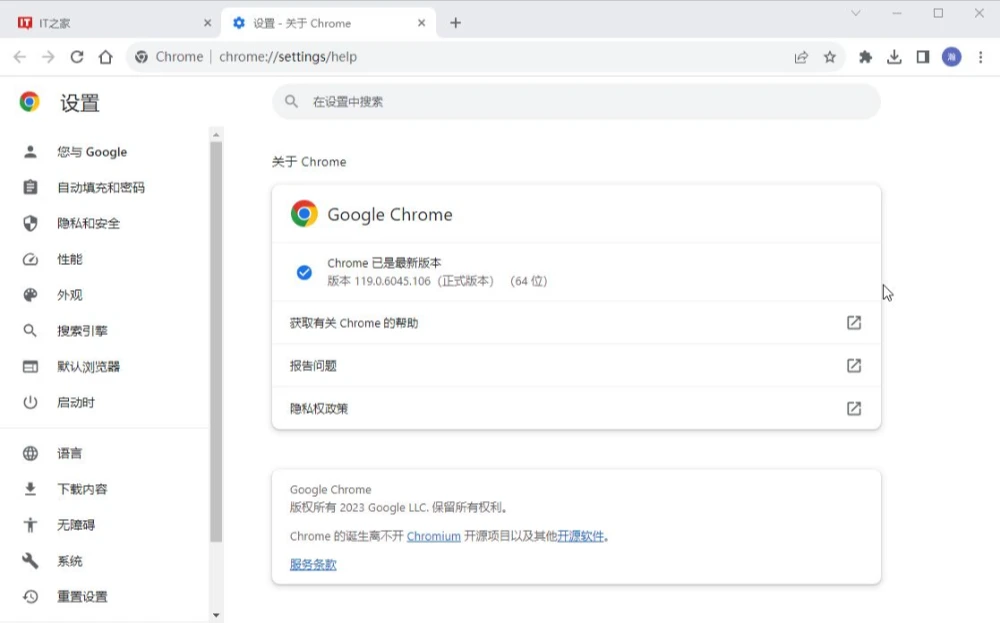This screenshot has width=1000, height=623.
Task: Bookmark this page with star icon
Action: tap(830, 57)
